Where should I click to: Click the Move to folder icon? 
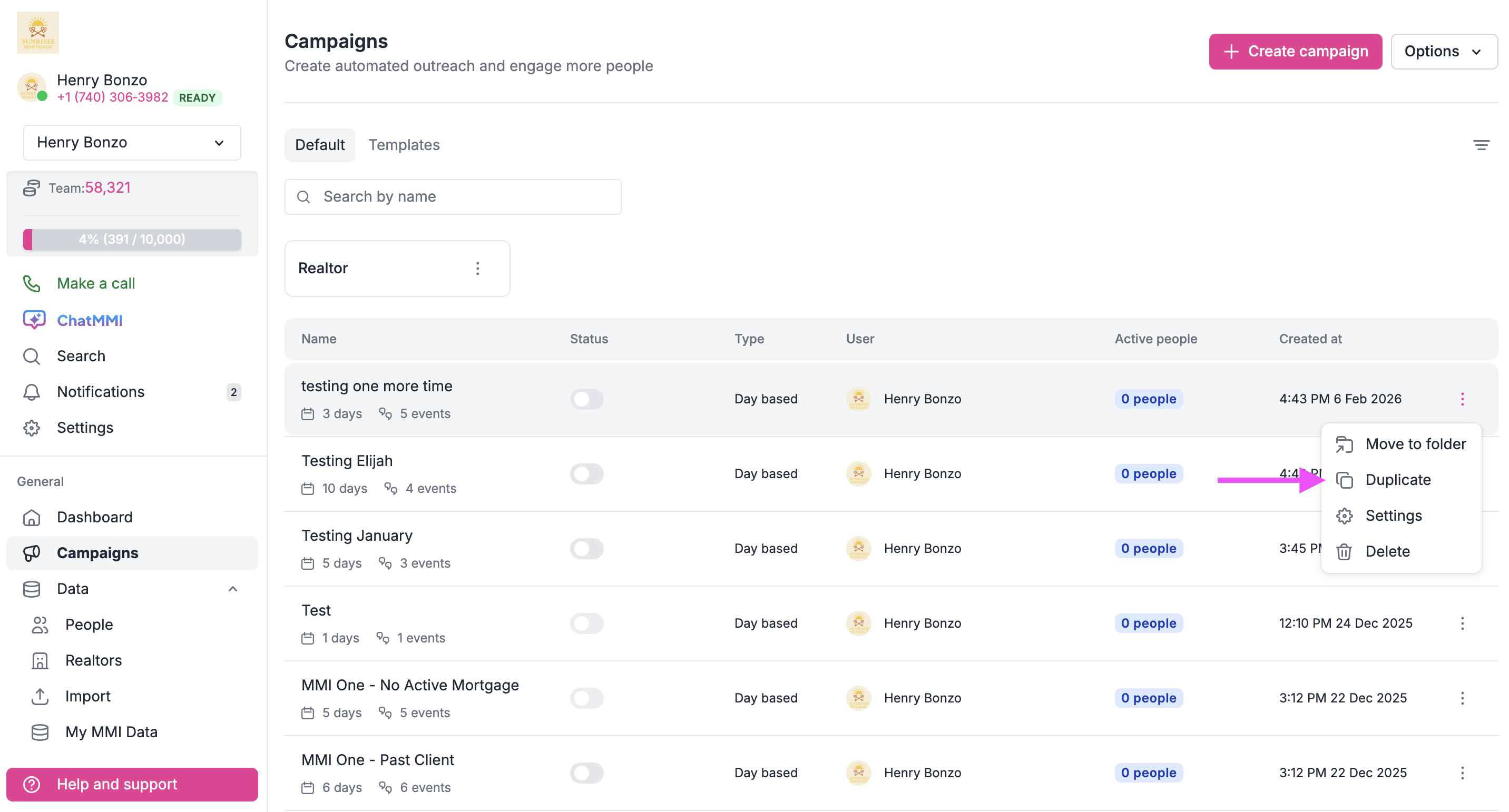(1344, 444)
